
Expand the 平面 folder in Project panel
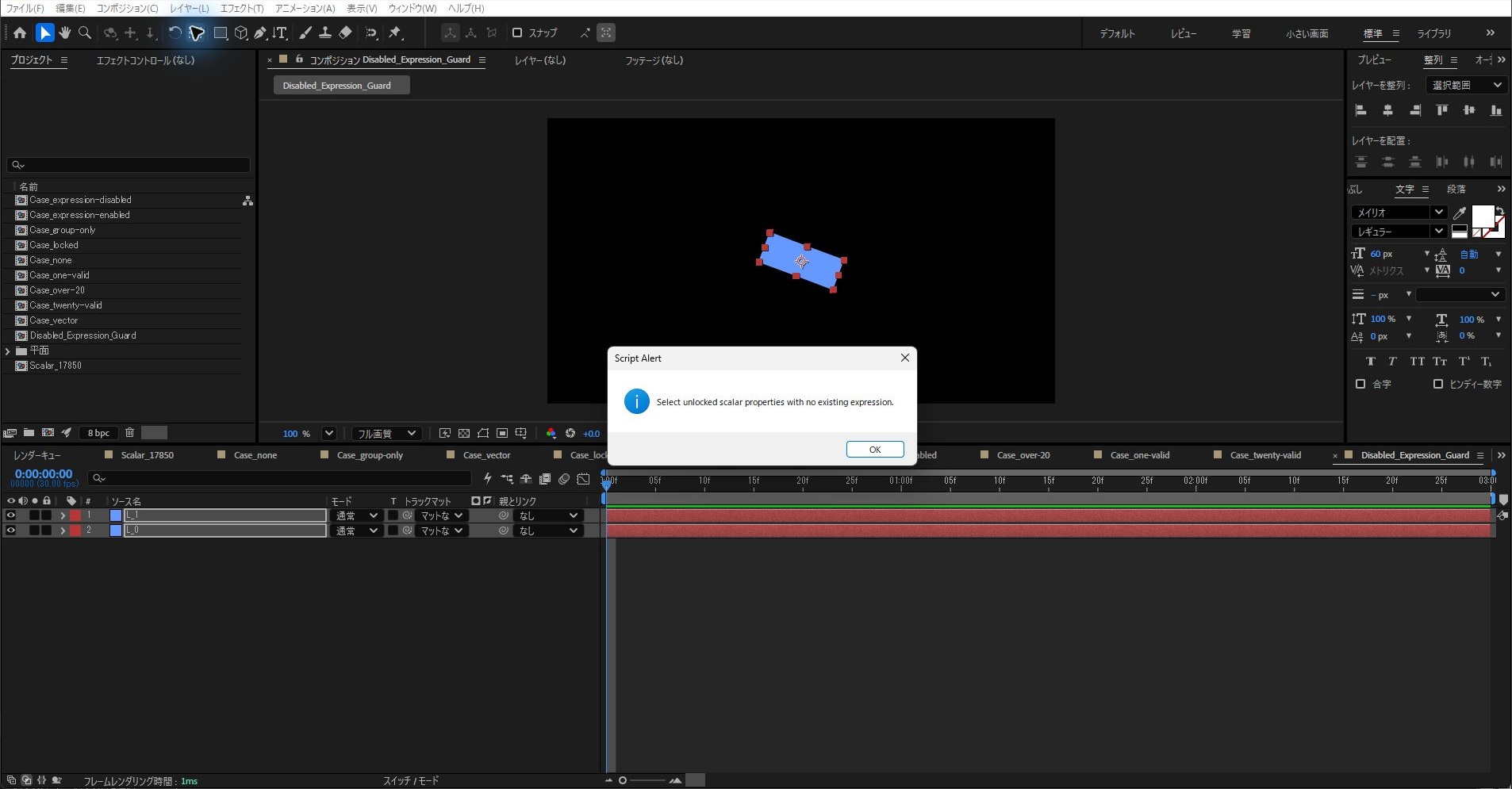(8, 350)
